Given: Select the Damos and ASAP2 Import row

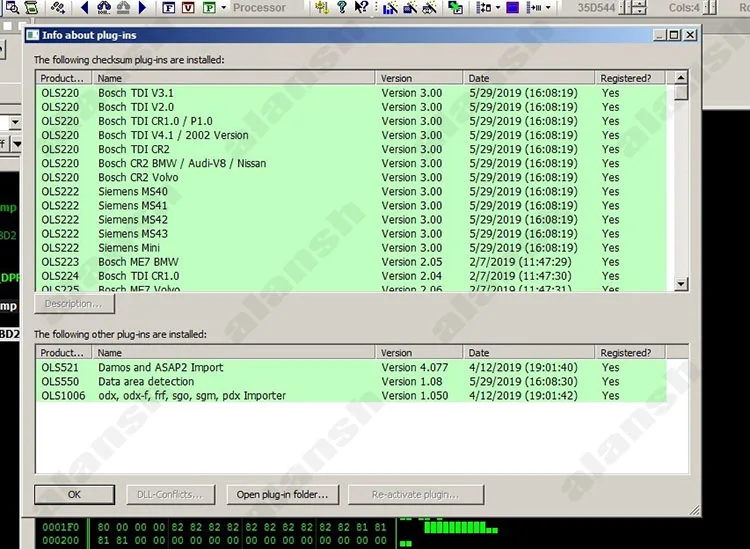Looking at the screenshot, I should coord(351,367).
